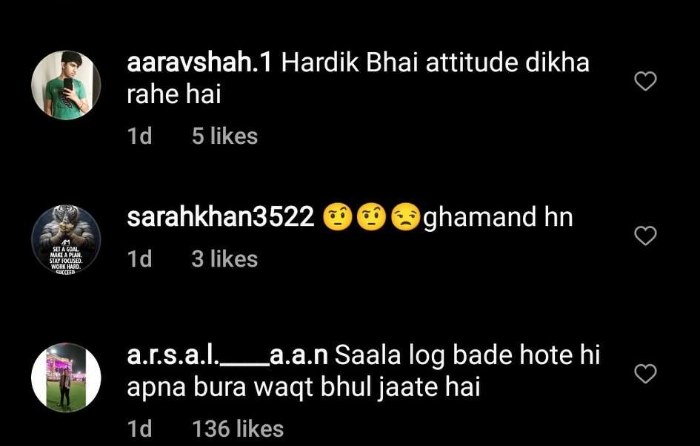Select the 'apna bura waqt bhul jaate hai' text
The width and height of the screenshot is (700, 446).
[304, 388]
